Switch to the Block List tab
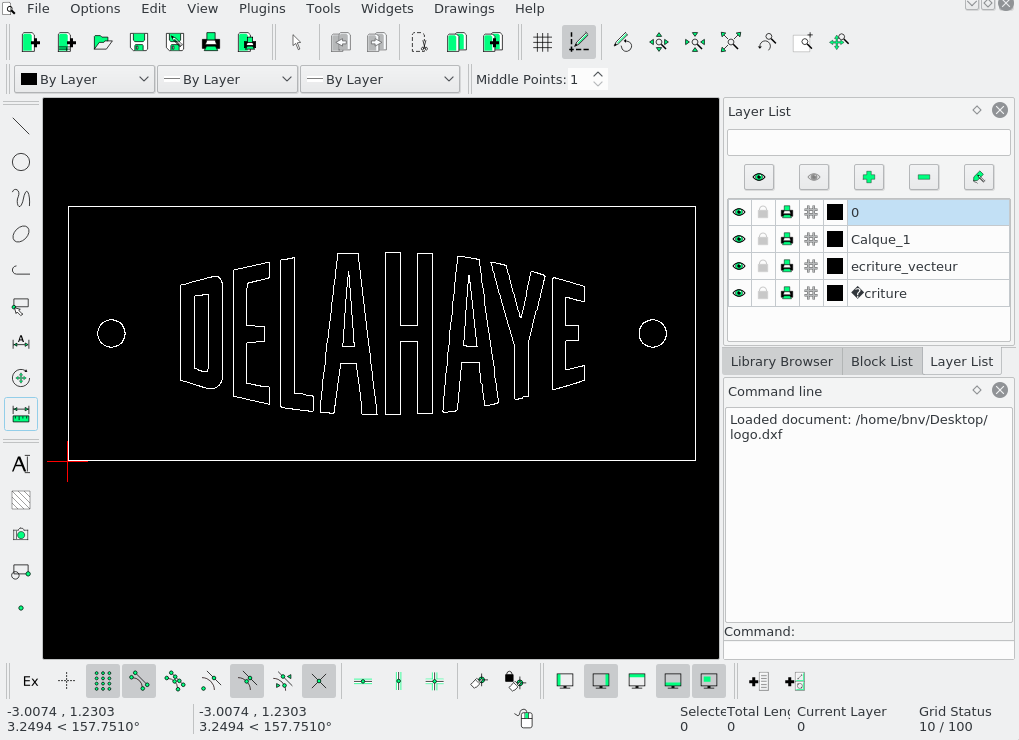This screenshot has height=740, width=1019. tap(882, 361)
